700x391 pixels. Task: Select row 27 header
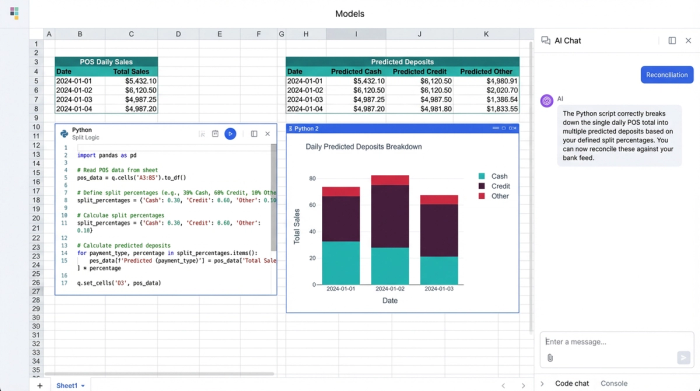(x=36, y=291)
